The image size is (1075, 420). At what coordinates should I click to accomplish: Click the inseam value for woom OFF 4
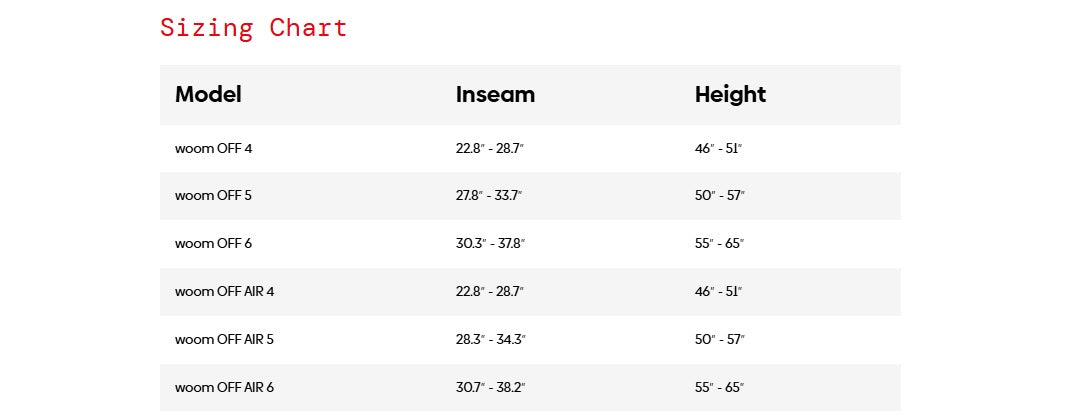click(x=490, y=149)
